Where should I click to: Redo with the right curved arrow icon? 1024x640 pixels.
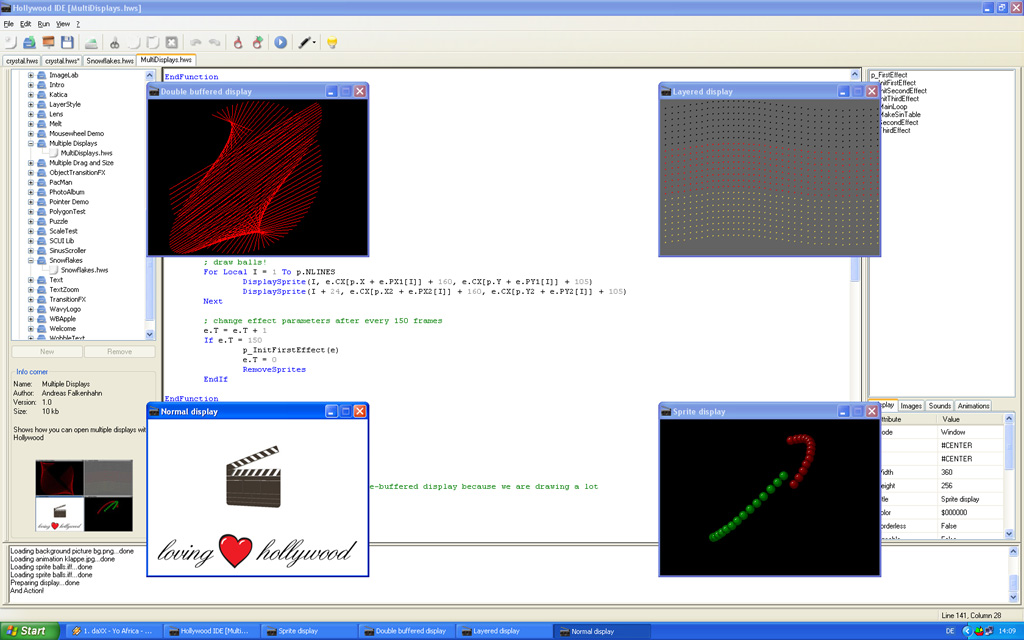pos(215,42)
